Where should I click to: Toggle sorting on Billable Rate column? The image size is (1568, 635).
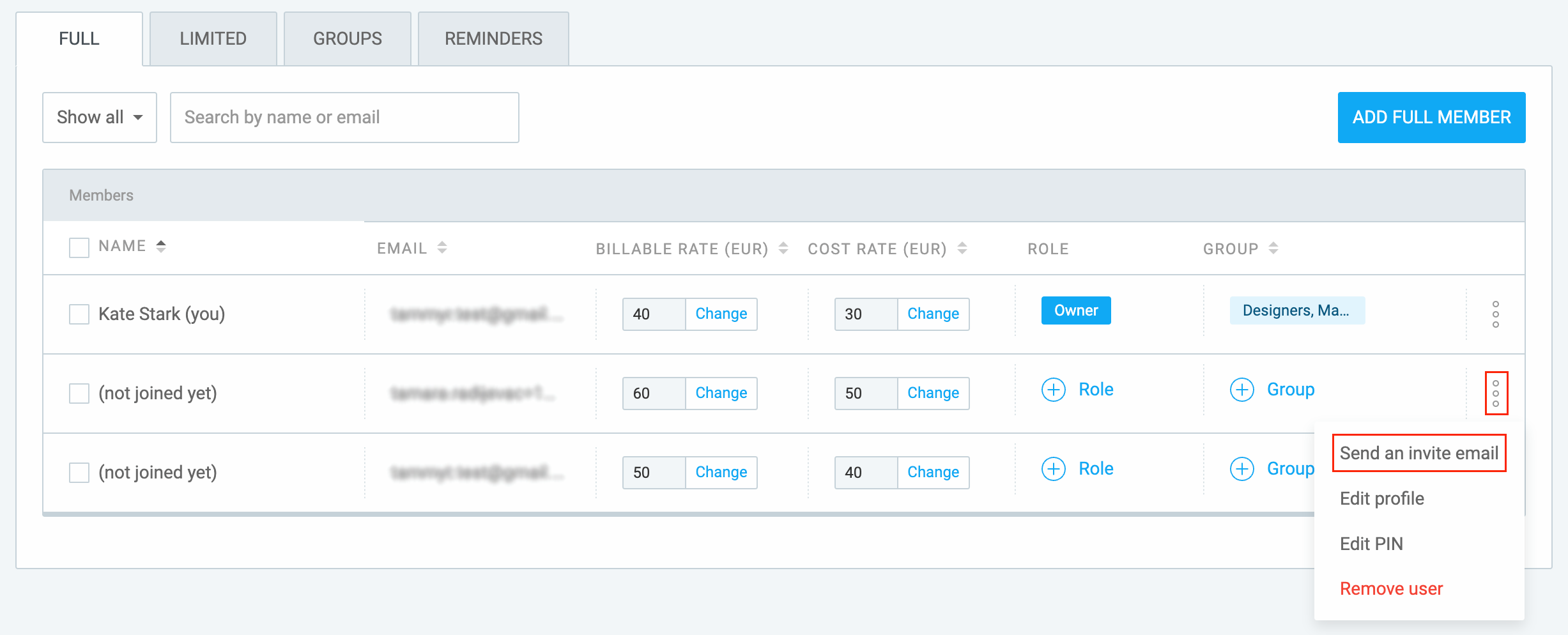point(783,249)
